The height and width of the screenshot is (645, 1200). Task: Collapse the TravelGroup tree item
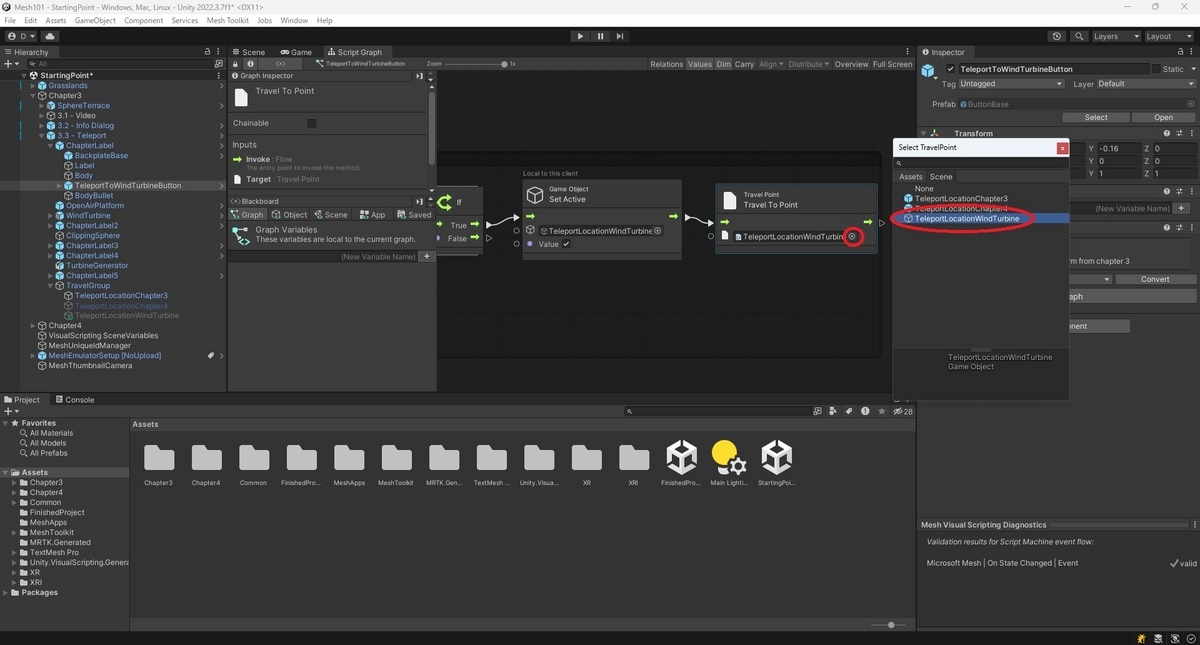pos(50,286)
